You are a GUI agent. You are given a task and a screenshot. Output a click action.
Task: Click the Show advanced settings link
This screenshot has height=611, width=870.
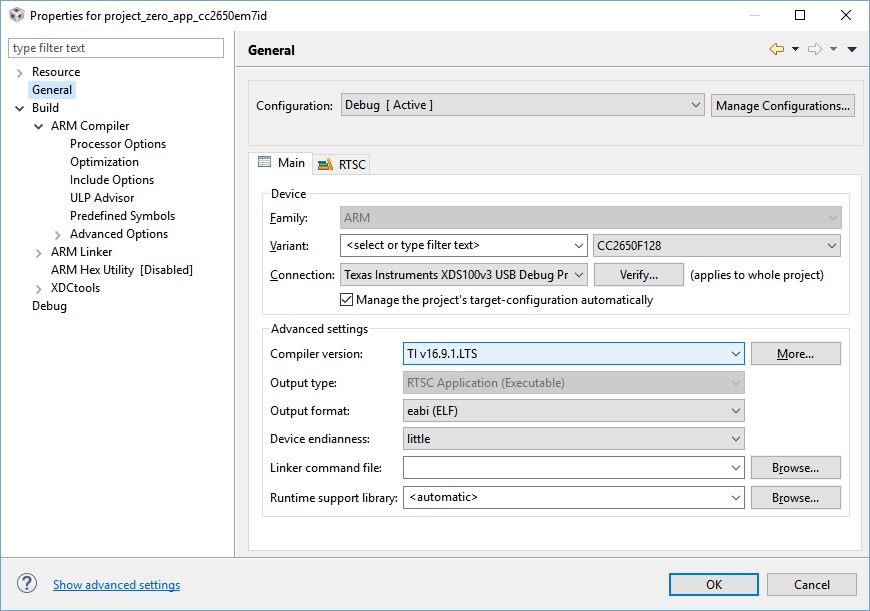(x=116, y=585)
